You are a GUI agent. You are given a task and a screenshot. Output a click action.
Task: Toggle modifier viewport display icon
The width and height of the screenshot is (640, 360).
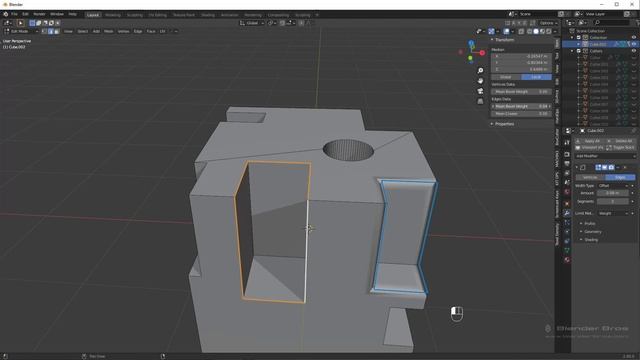point(604,167)
